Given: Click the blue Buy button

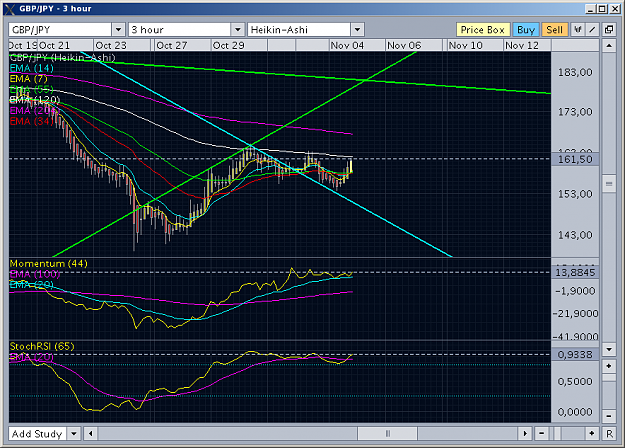Looking at the screenshot, I should click(526, 29).
